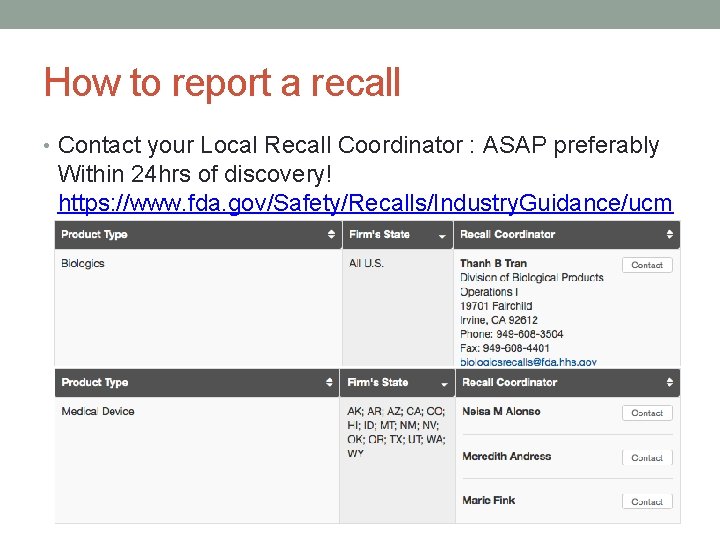
Task: Click Contact button for Meredith Andress
Action: [x=647, y=457]
